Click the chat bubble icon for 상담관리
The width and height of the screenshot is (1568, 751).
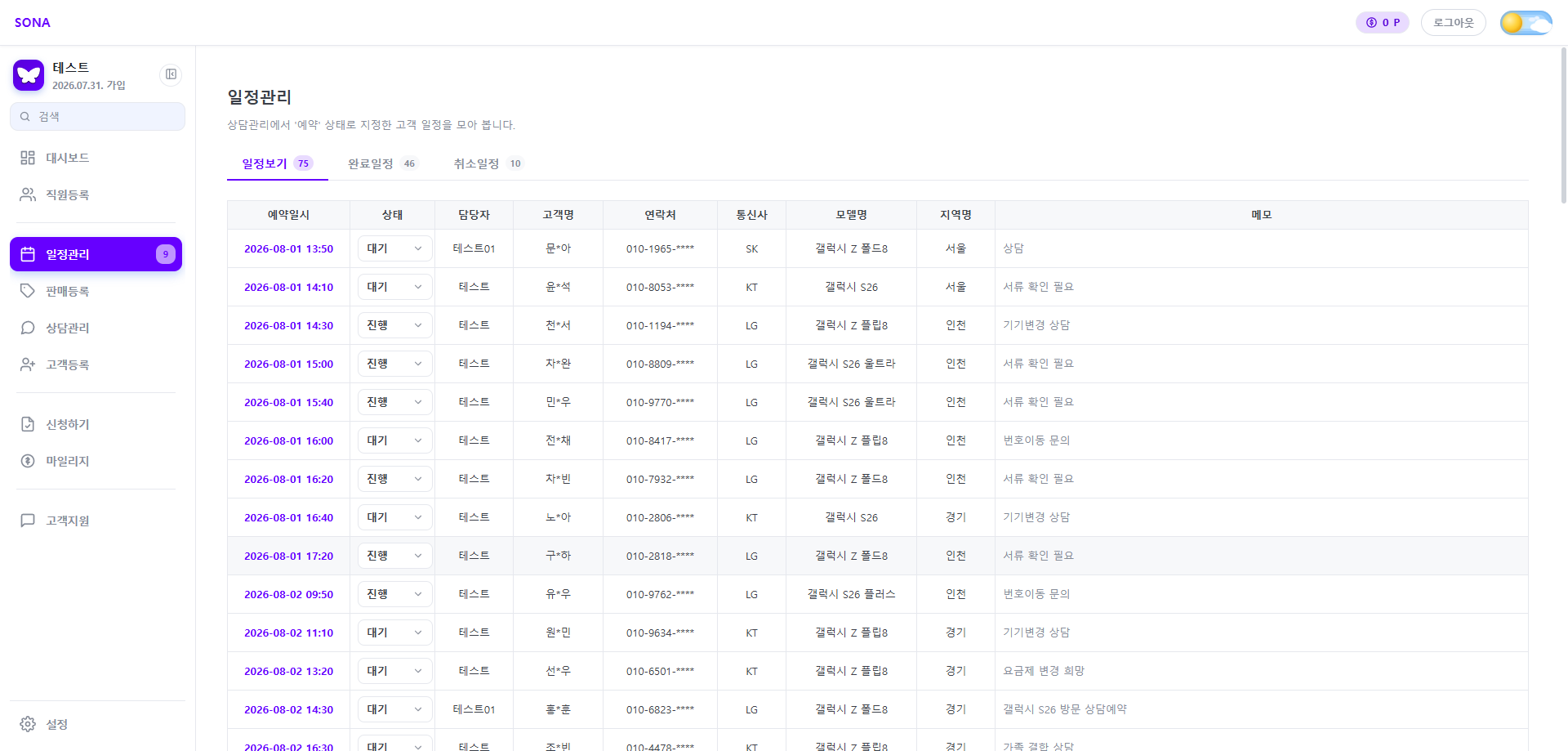tap(28, 328)
